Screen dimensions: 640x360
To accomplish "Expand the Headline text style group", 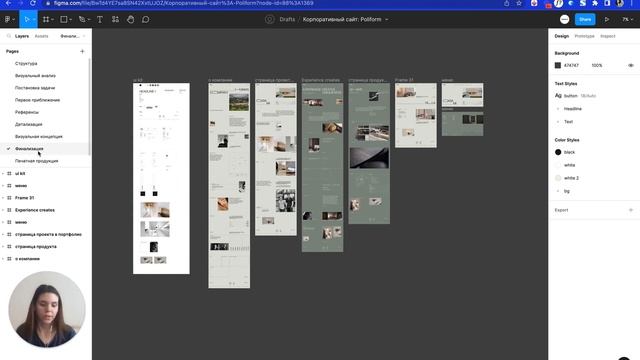I will [x=558, y=109].
